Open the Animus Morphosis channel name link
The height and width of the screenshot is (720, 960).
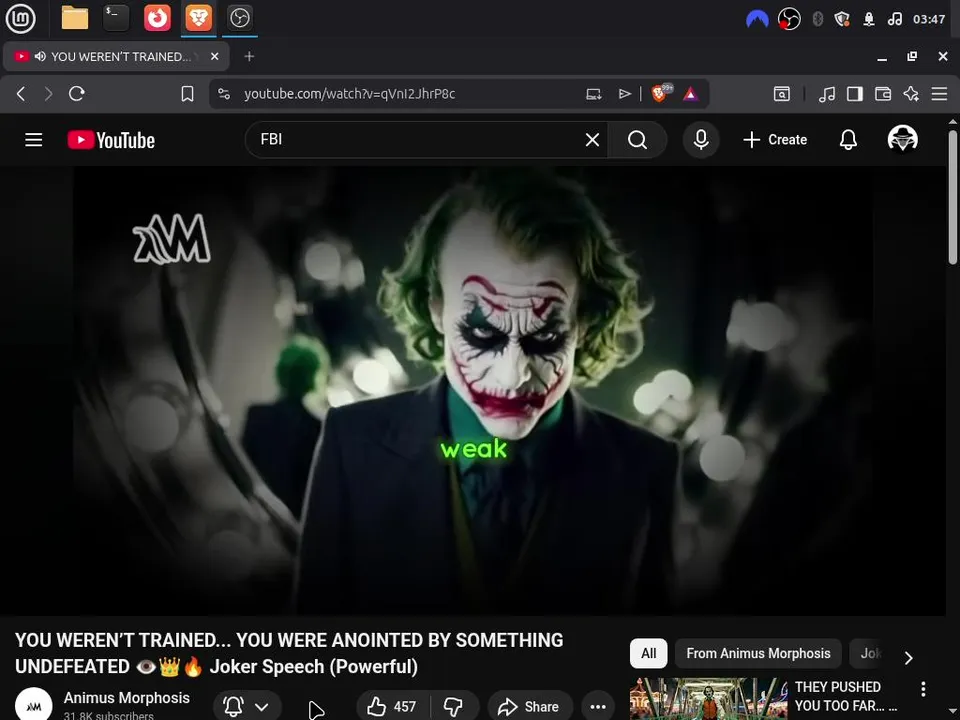click(127, 697)
